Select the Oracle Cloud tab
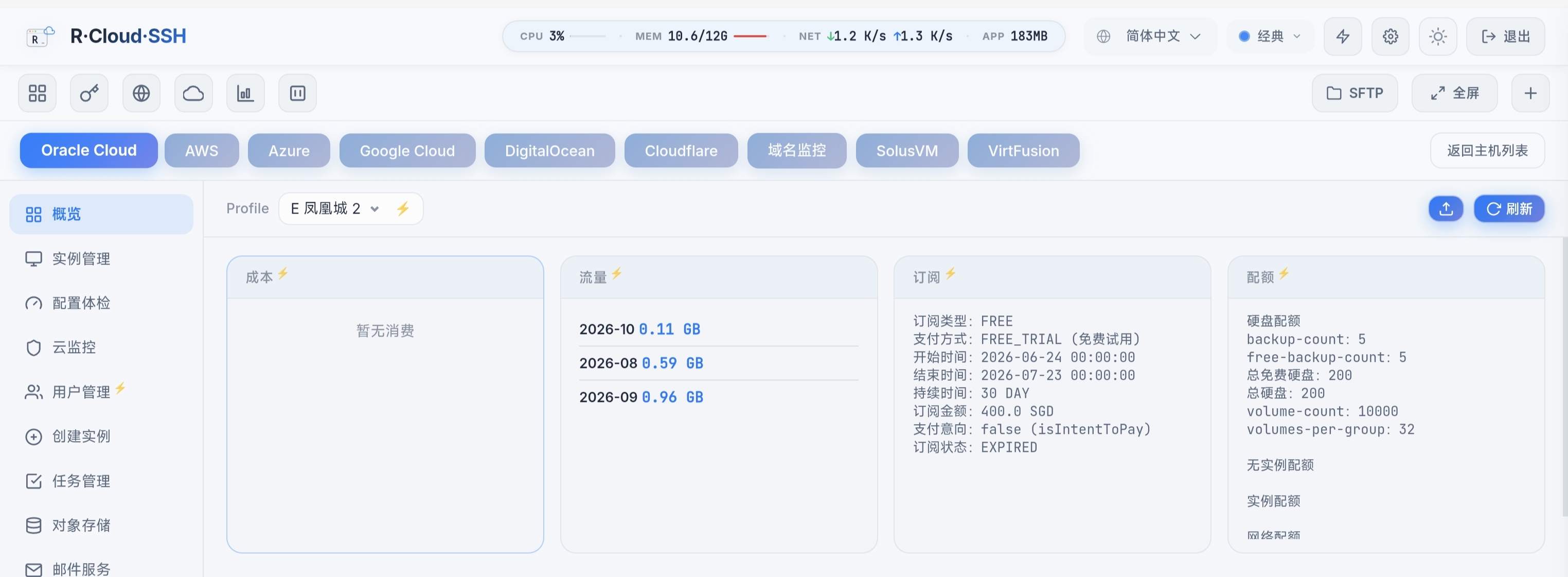The width and height of the screenshot is (1568, 577). point(89,150)
